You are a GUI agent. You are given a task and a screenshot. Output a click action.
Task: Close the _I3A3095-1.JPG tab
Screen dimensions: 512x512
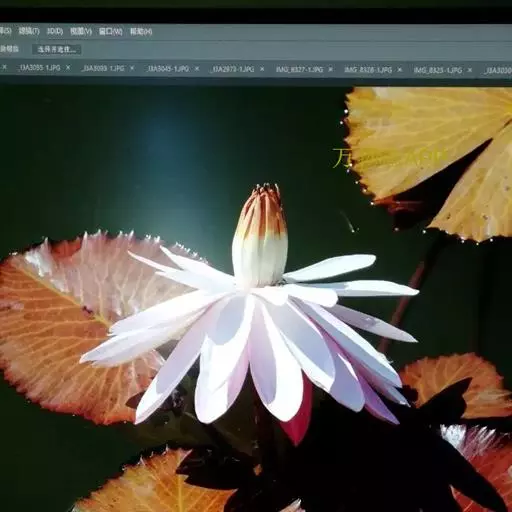(x=68, y=68)
